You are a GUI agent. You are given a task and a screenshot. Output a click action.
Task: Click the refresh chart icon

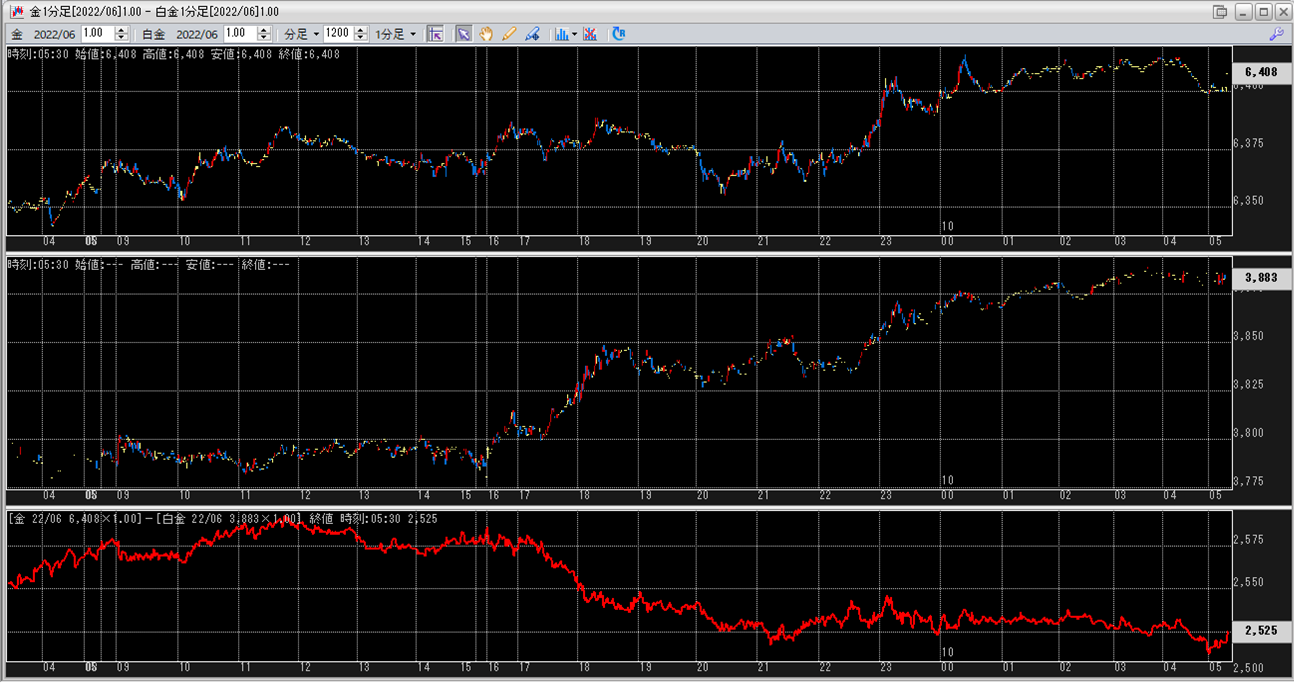618,34
